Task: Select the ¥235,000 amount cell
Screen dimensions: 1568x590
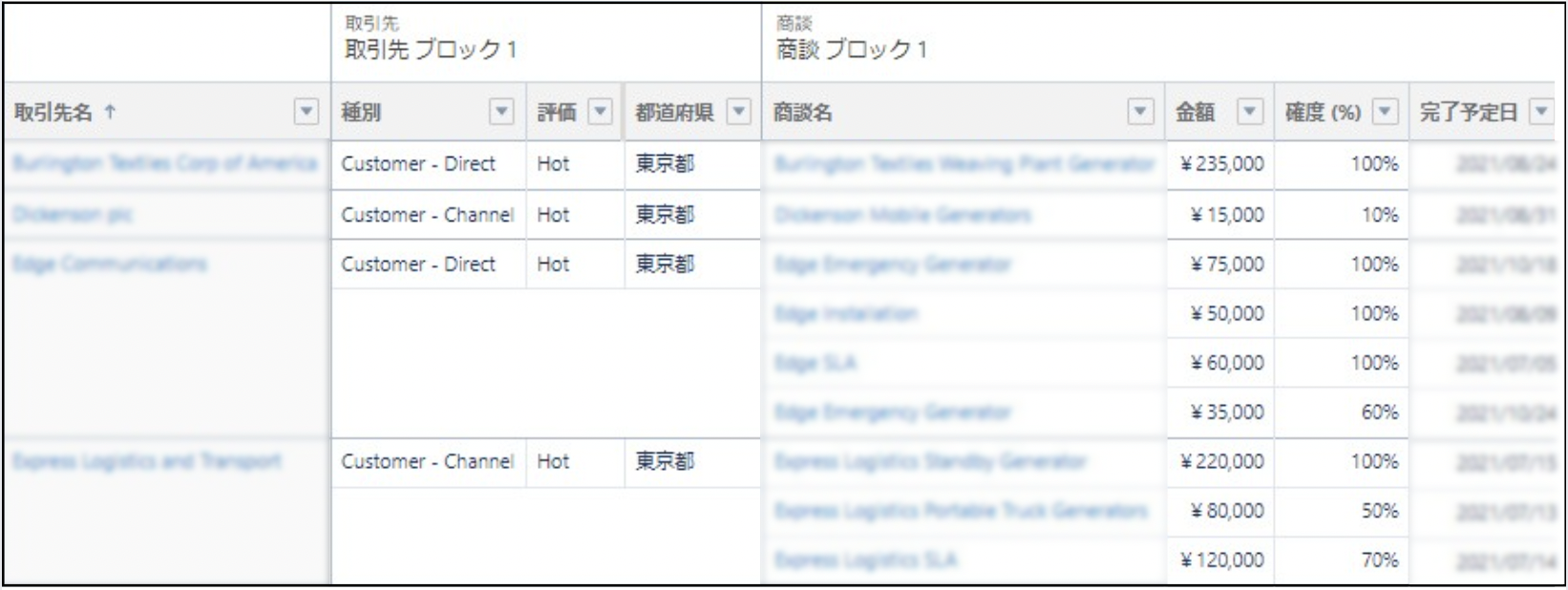Action: pos(1221,163)
